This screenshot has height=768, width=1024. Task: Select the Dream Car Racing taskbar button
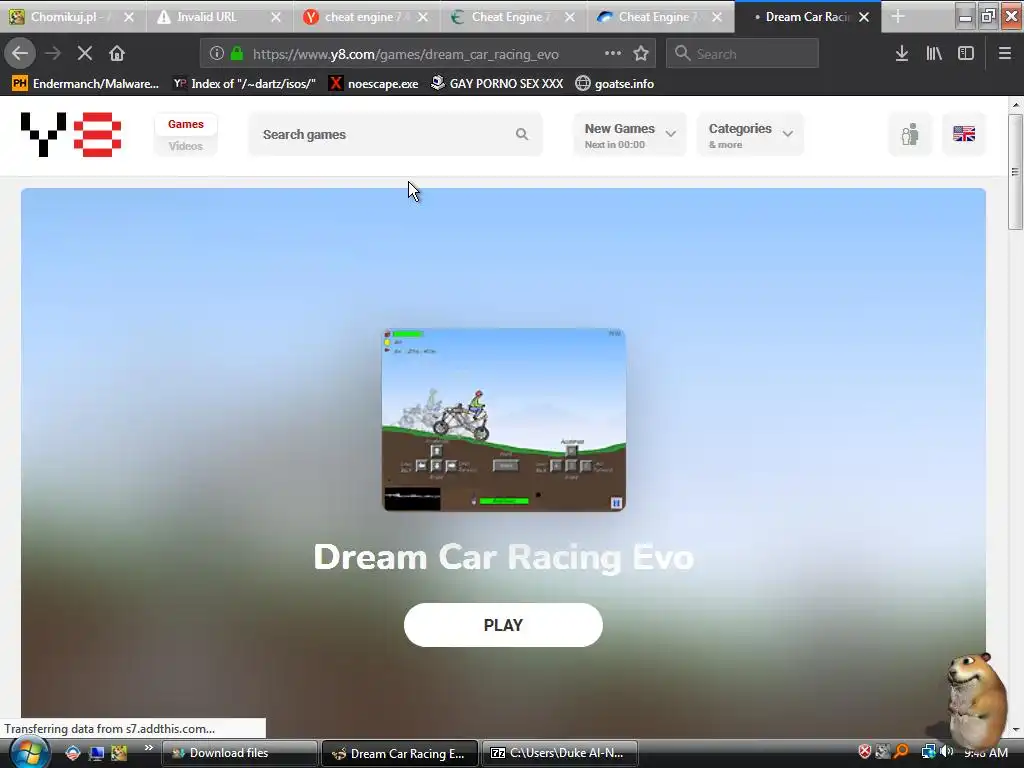coord(400,753)
